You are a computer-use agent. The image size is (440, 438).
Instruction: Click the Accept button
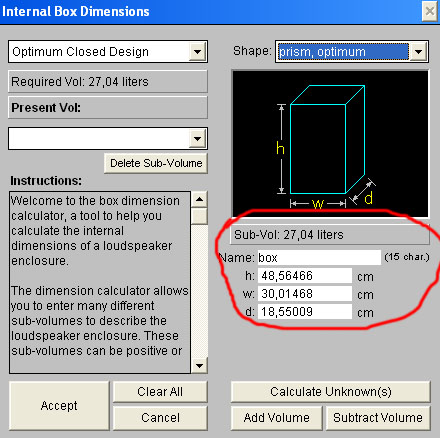point(59,406)
